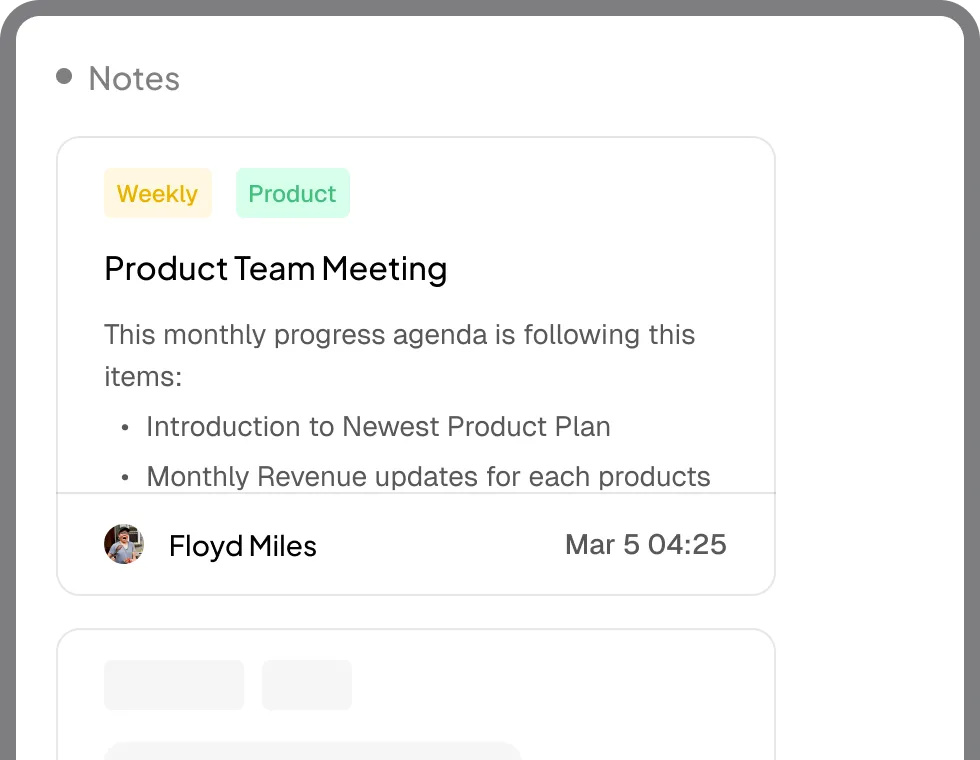Click the note description paragraph text
Viewport: 980px width, 760px height.
pyautogui.click(x=399, y=355)
